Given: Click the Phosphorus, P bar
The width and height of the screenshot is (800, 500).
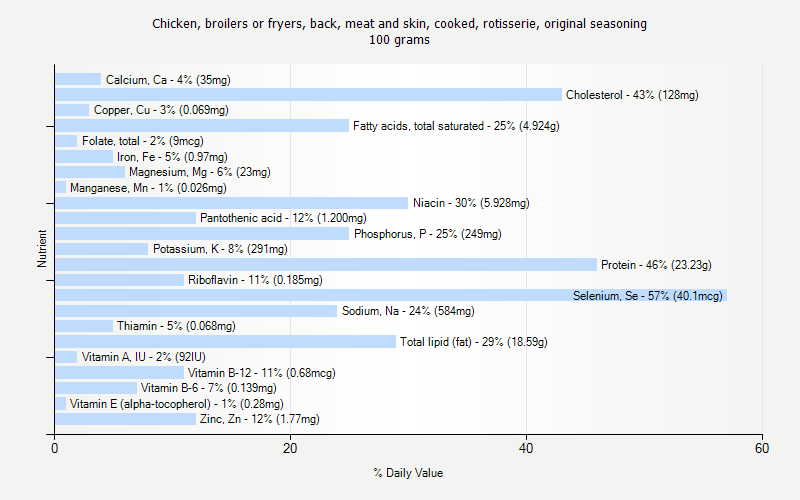Looking at the screenshot, I should tap(202, 234).
